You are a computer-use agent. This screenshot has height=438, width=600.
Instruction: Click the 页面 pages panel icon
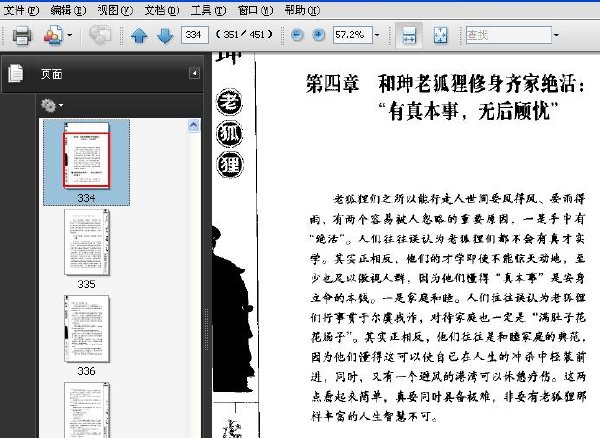pos(16,73)
